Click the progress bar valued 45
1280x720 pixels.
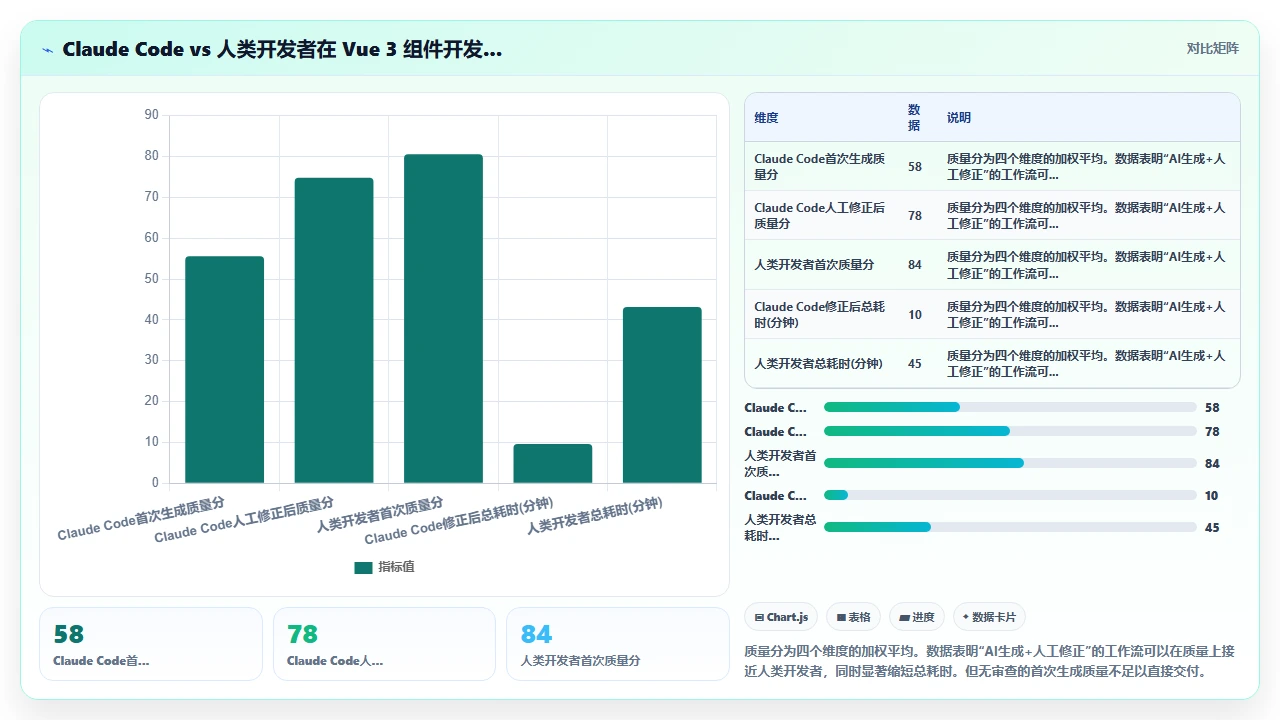(x=1010, y=527)
